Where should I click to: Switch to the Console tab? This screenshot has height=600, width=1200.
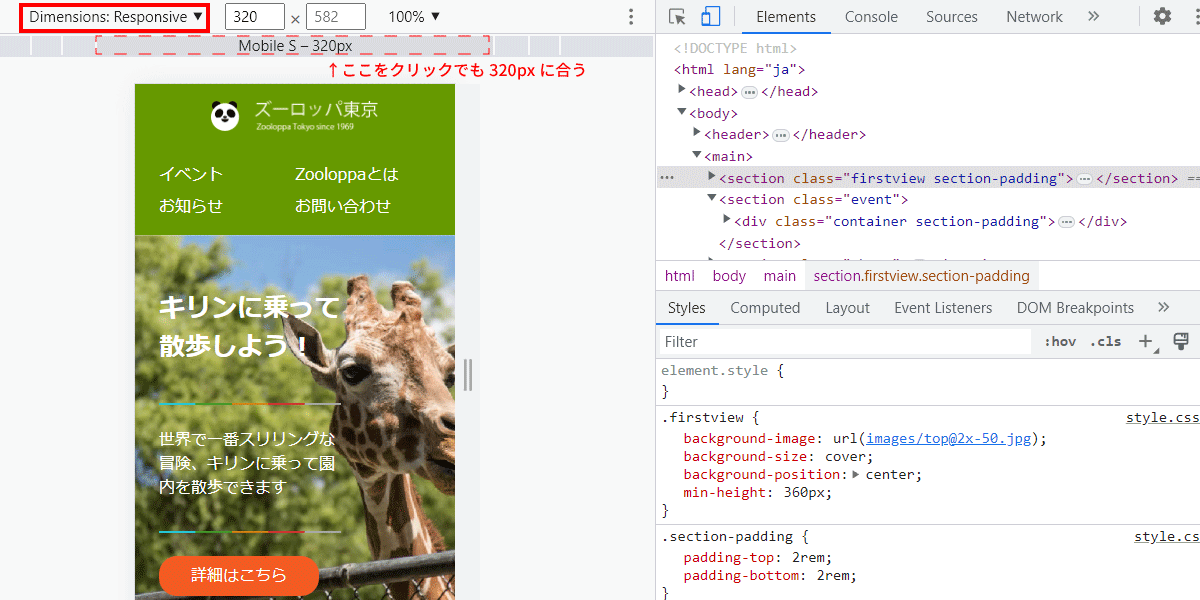pos(871,16)
